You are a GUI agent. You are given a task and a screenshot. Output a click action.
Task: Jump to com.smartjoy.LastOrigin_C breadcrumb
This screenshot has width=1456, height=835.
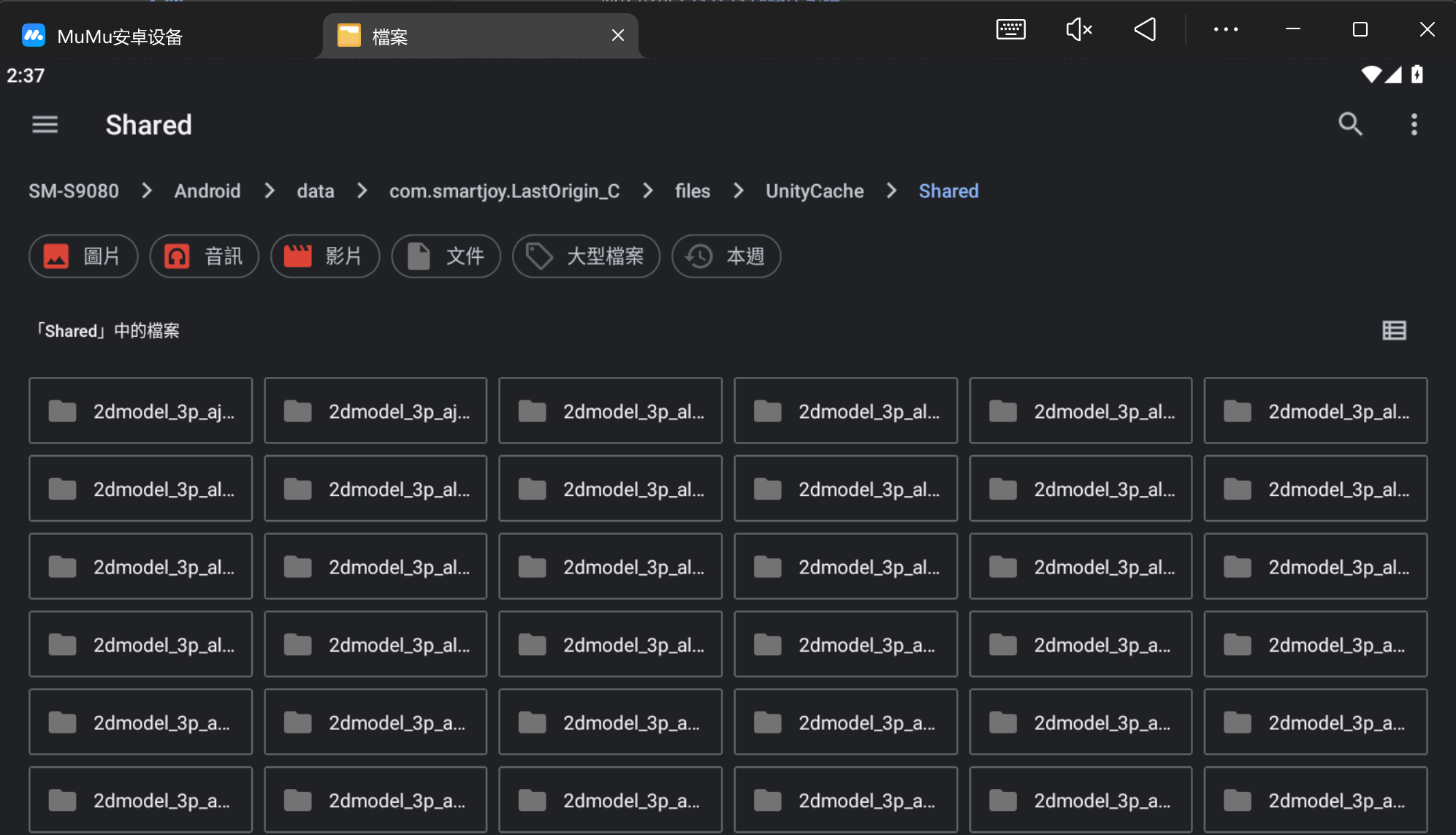504,191
